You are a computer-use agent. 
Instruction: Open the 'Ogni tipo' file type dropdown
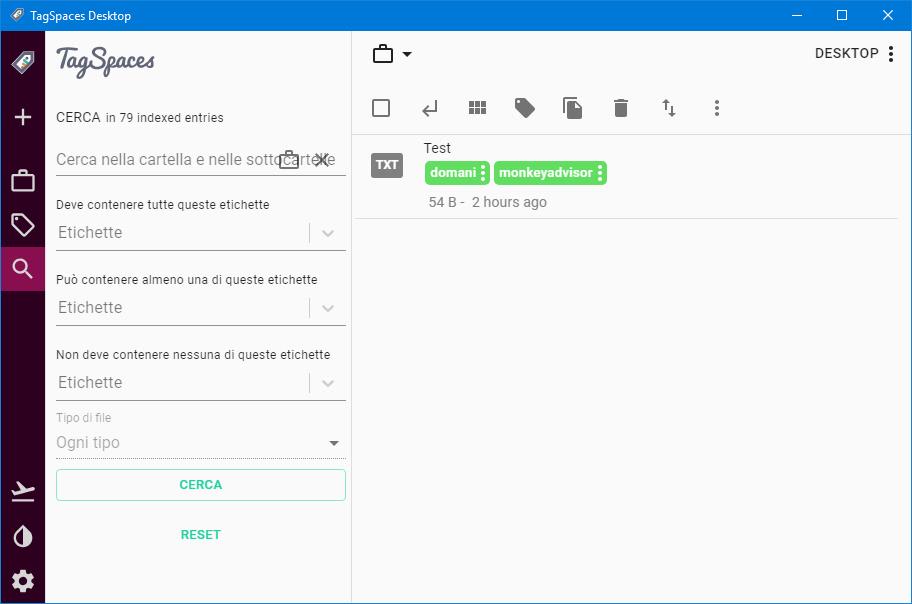tap(201, 443)
